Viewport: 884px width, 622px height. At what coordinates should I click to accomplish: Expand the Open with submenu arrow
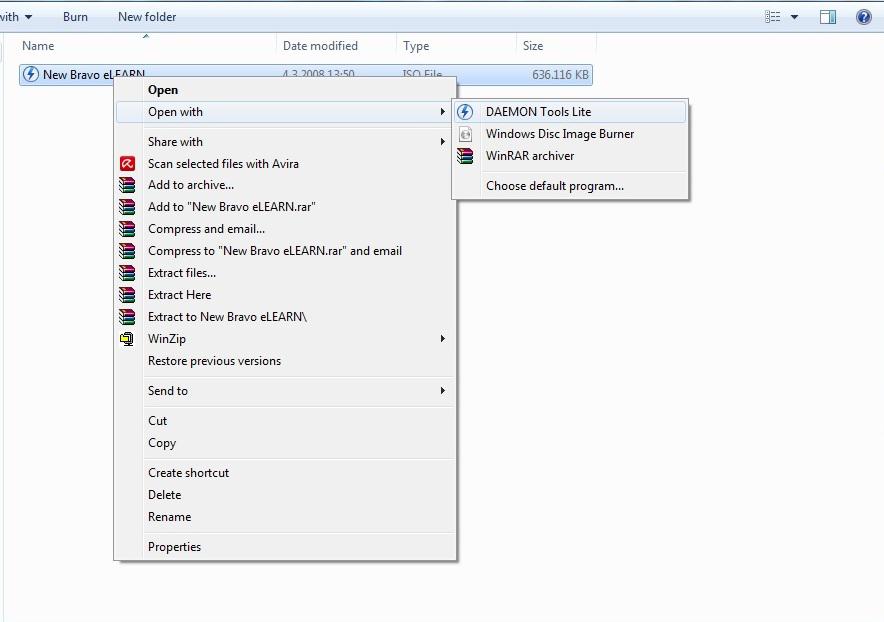[x=443, y=112]
